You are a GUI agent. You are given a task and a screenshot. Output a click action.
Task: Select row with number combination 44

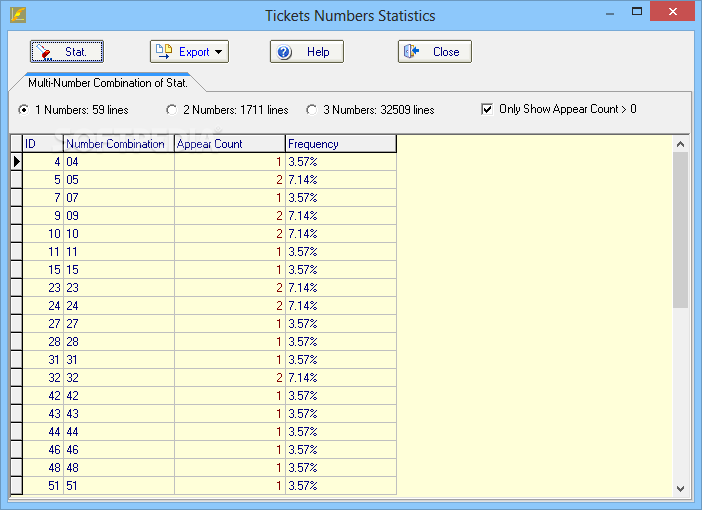209,432
